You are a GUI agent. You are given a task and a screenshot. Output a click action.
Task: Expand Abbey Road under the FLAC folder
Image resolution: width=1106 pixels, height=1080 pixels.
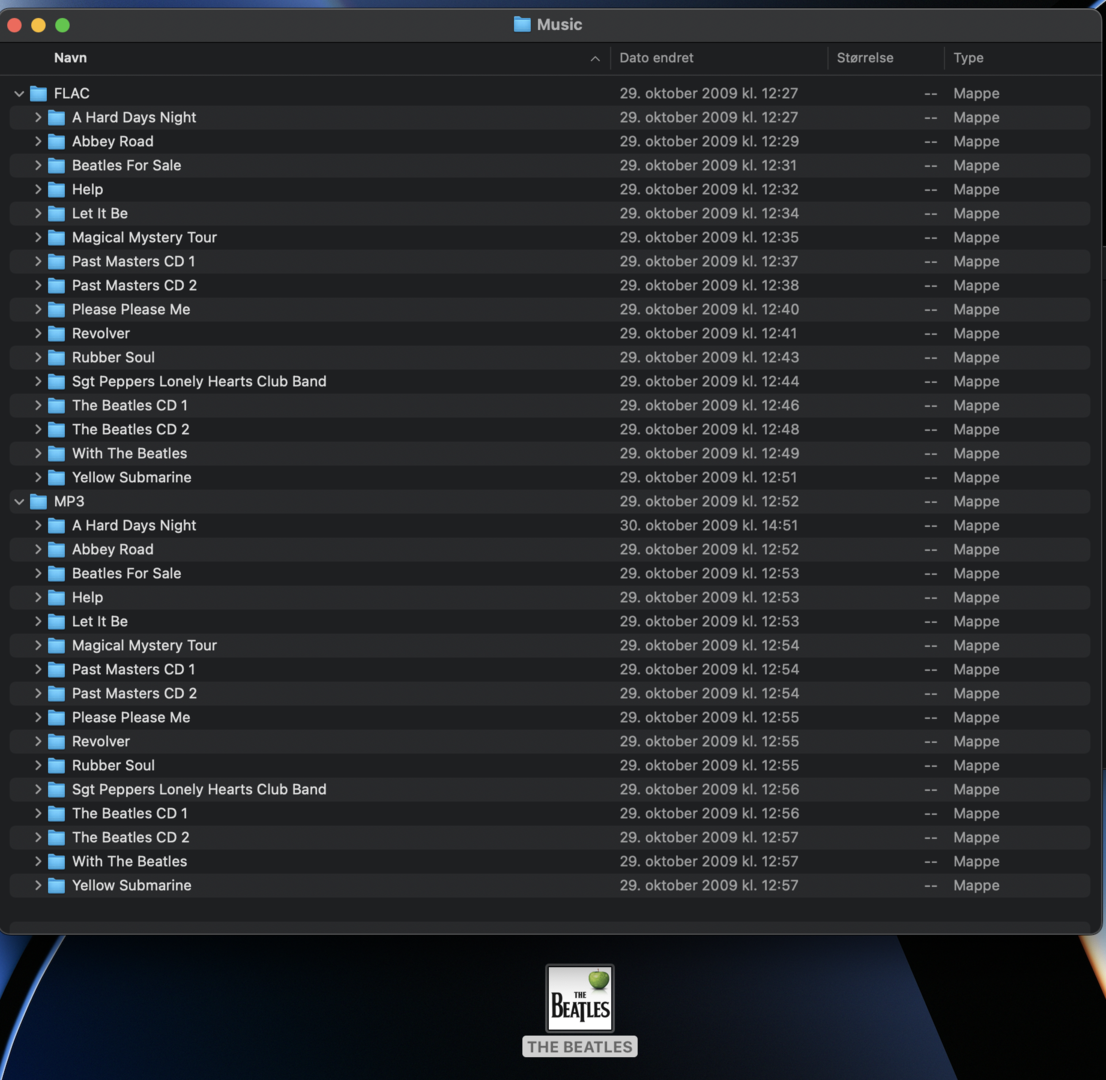point(38,141)
